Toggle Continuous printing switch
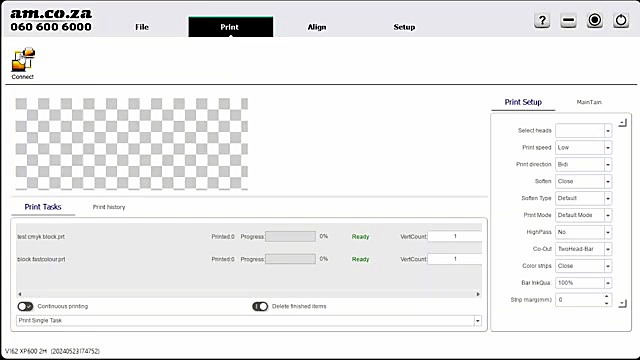640x360 pixels. pyautogui.click(x=25, y=306)
